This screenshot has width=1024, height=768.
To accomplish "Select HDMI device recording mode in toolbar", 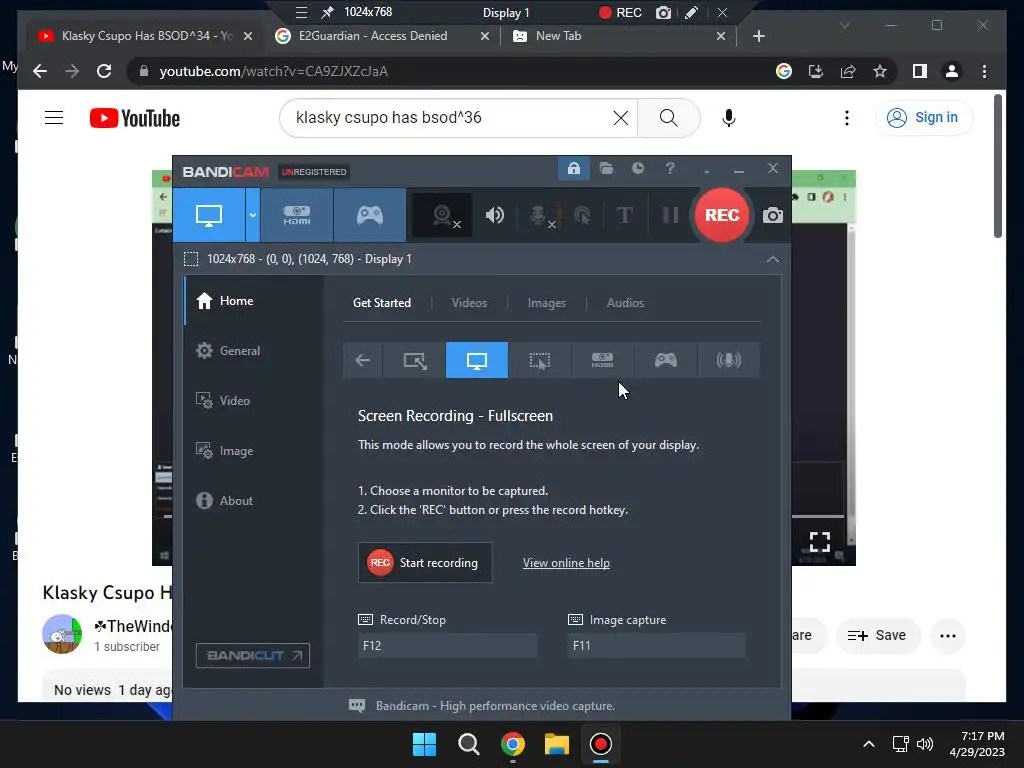I will click(x=296, y=215).
